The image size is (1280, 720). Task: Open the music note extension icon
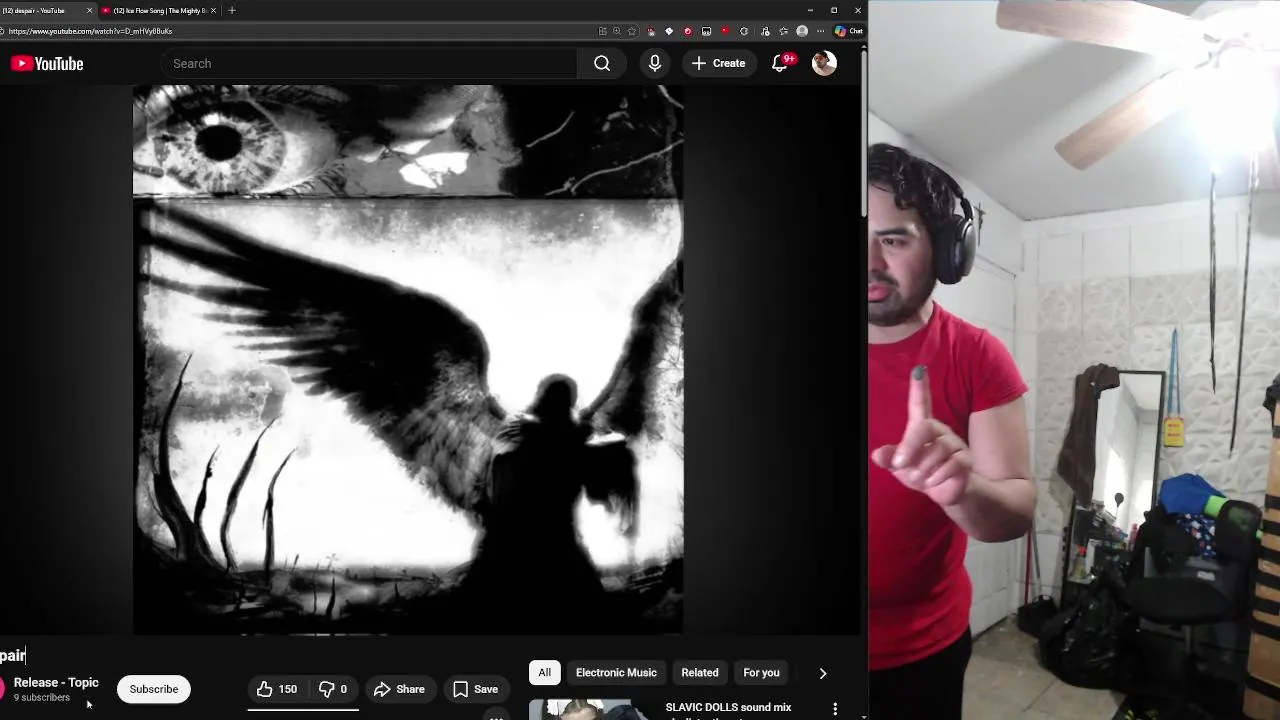[765, 31]
